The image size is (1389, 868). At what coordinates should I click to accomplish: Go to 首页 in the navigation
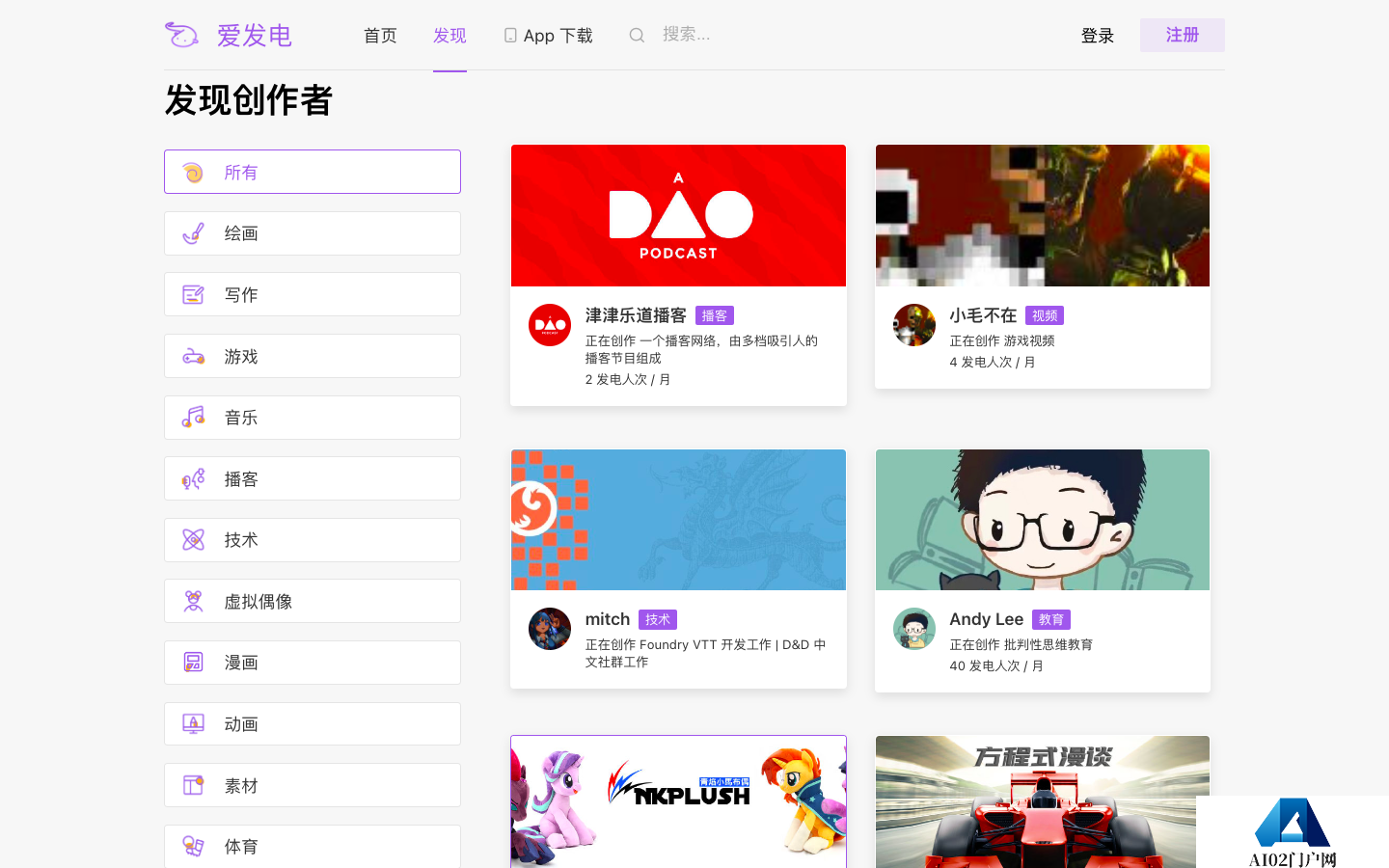pyautogui.click(x=380, y=36)
